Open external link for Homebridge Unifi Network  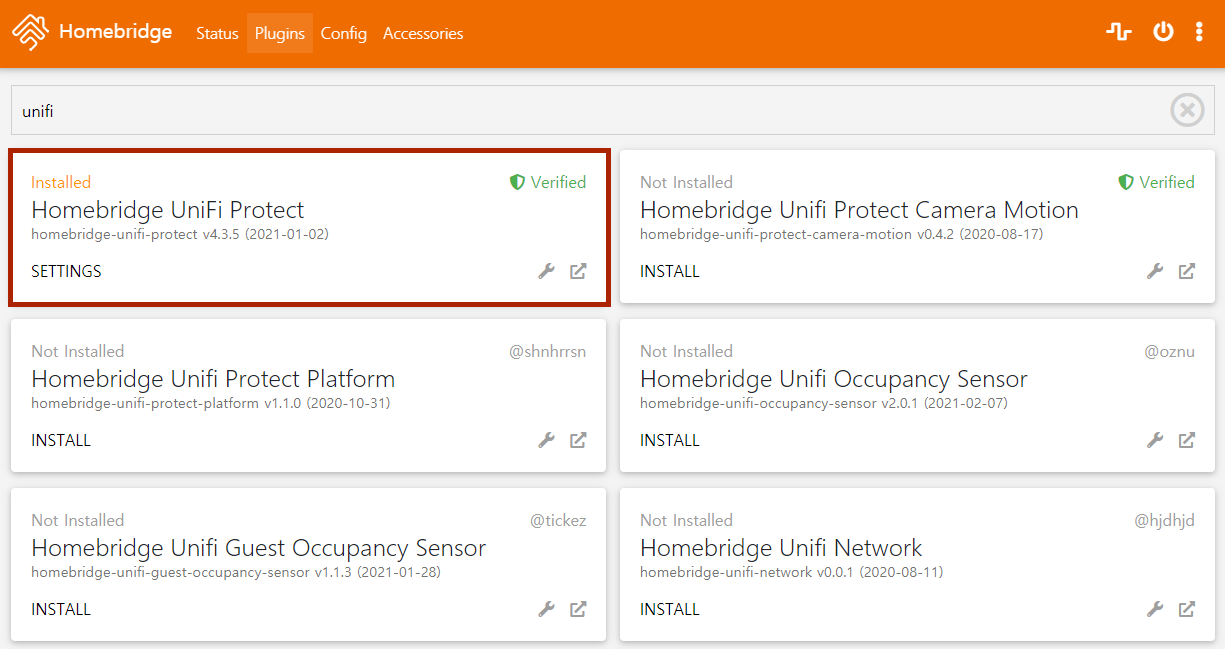1186,609
